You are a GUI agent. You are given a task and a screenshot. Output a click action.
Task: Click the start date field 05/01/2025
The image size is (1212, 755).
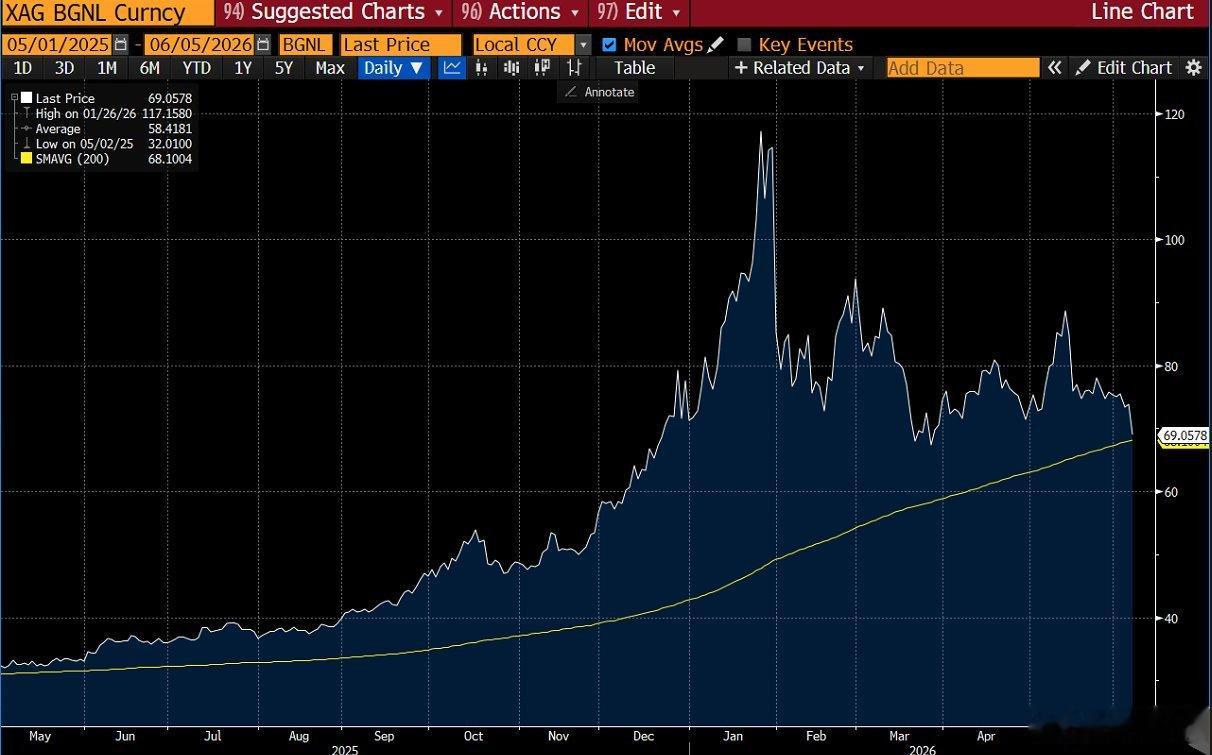(58, 45)
